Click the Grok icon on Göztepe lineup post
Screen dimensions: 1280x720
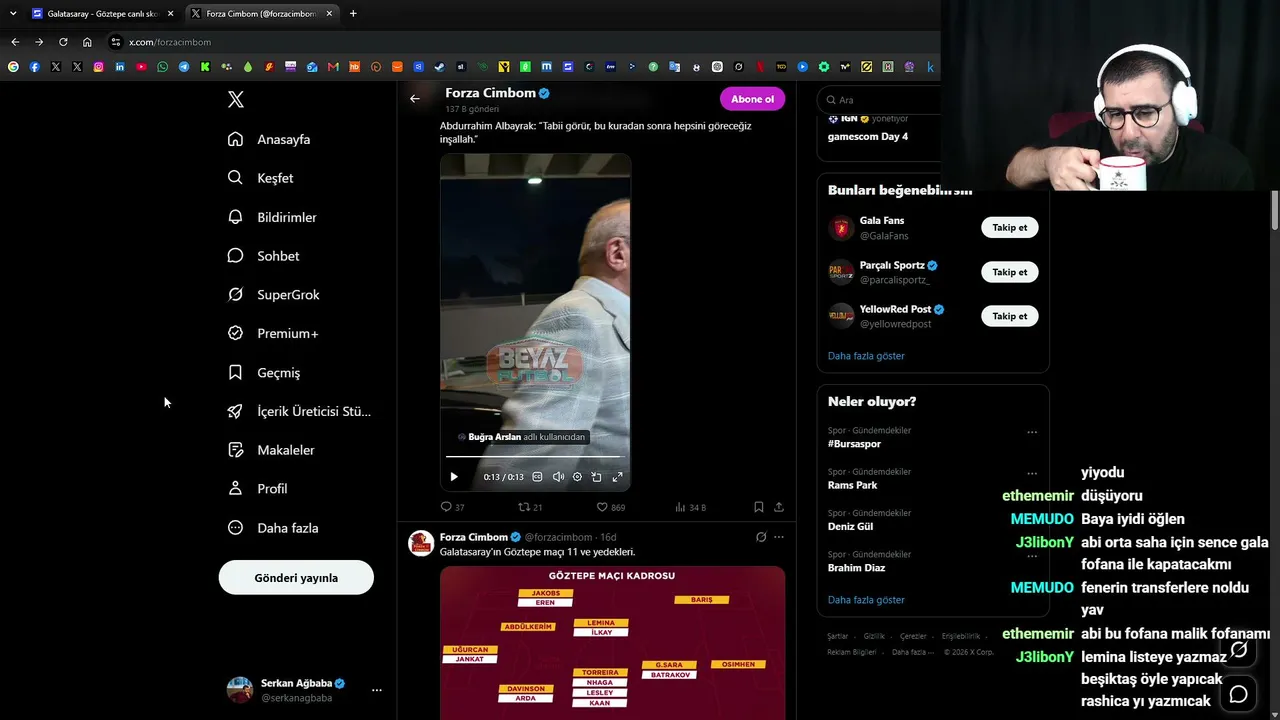(x=761, y=537)
